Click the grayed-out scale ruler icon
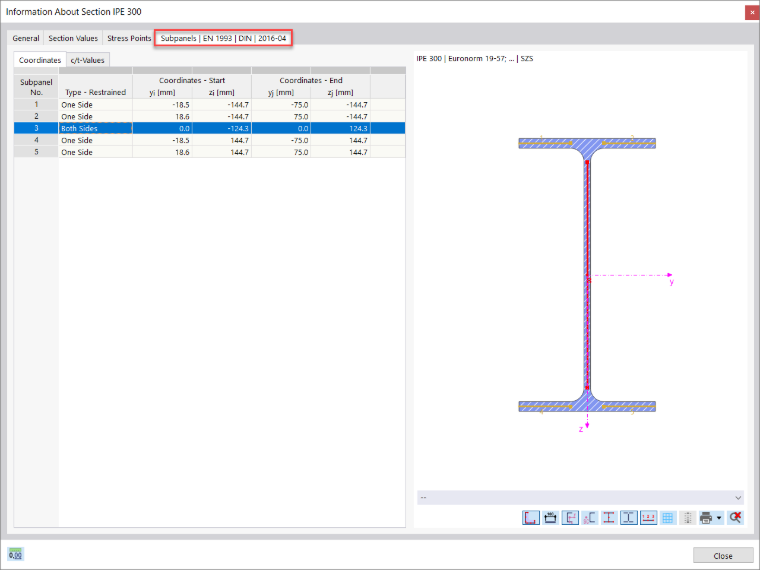Viewport: 760px width, 570px height. [687, 518]
